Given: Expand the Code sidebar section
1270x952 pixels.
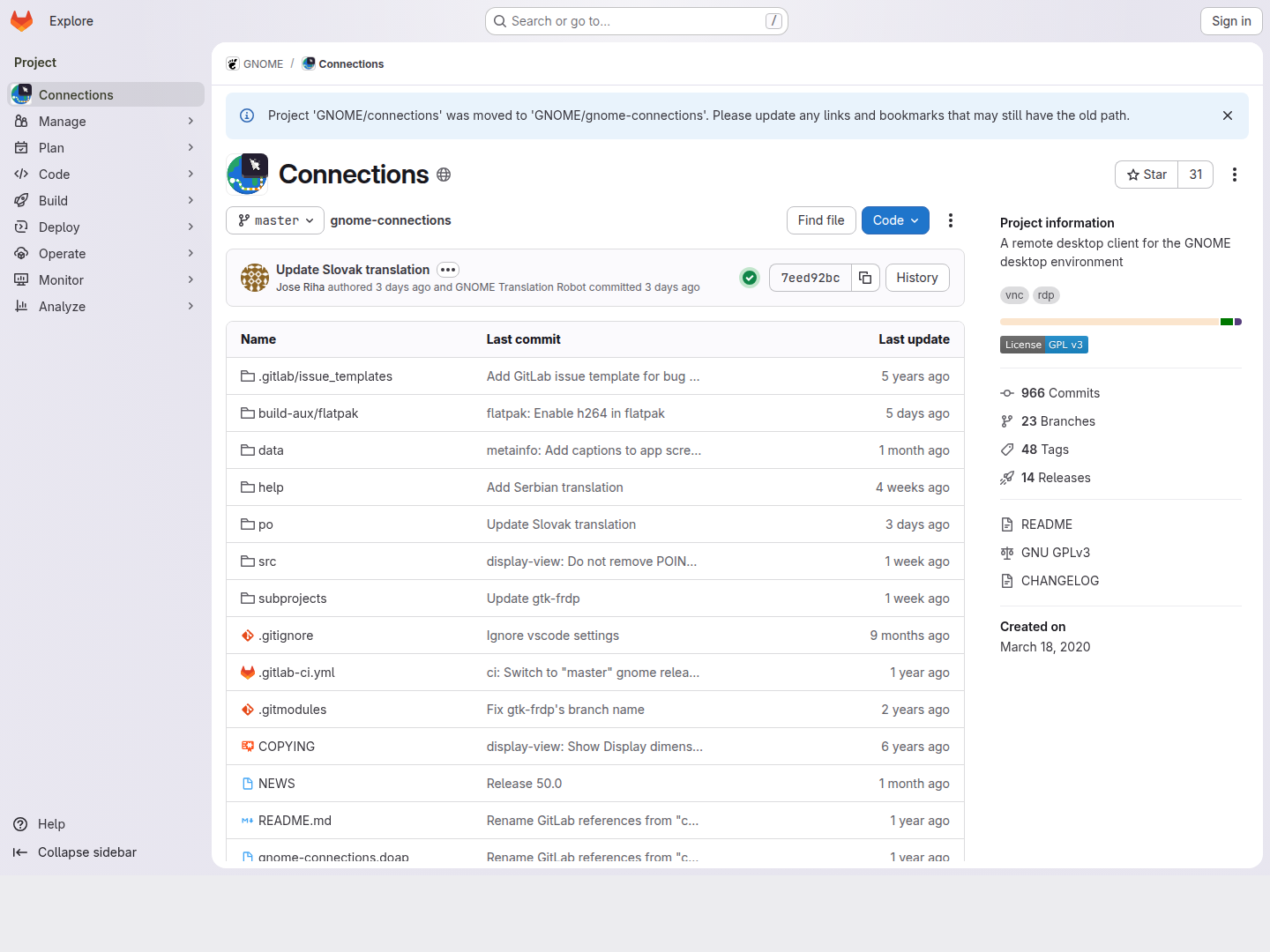Looking at the screenshot, I should 106,175.
